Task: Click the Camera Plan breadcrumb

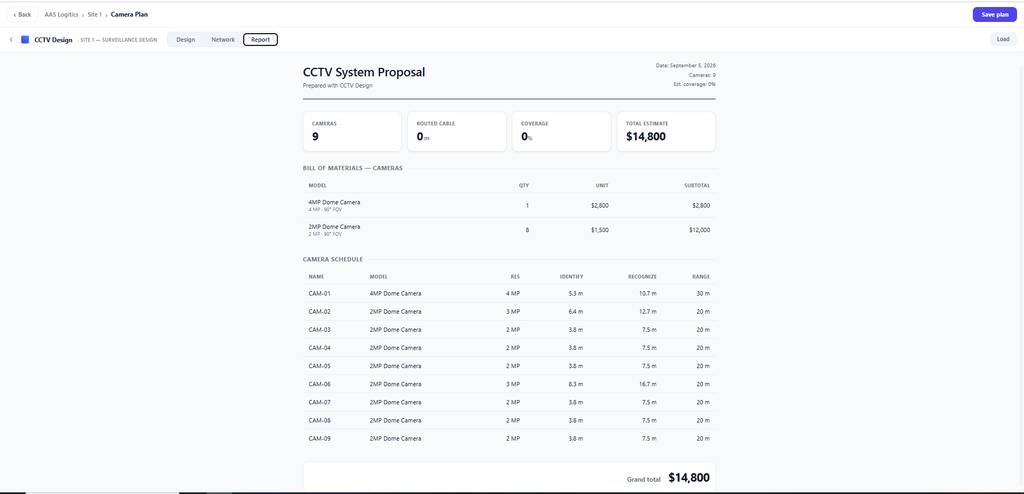Action: click(129, 14)
